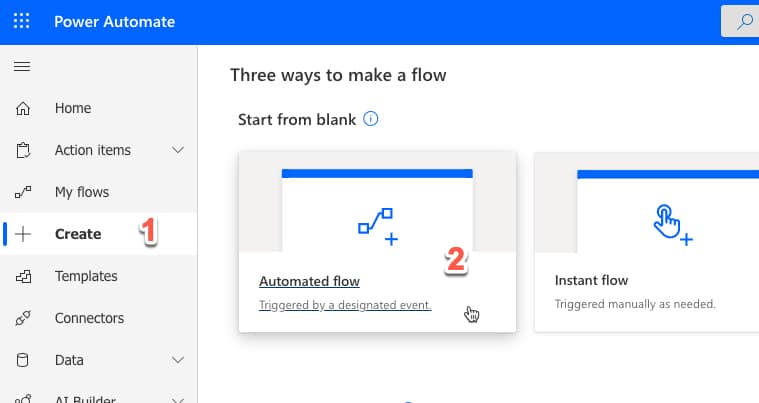Click the My flows icon
Image resolution: width=759 pixels, height=403 pixels.
pyautogui.click(x=23, y=192)
